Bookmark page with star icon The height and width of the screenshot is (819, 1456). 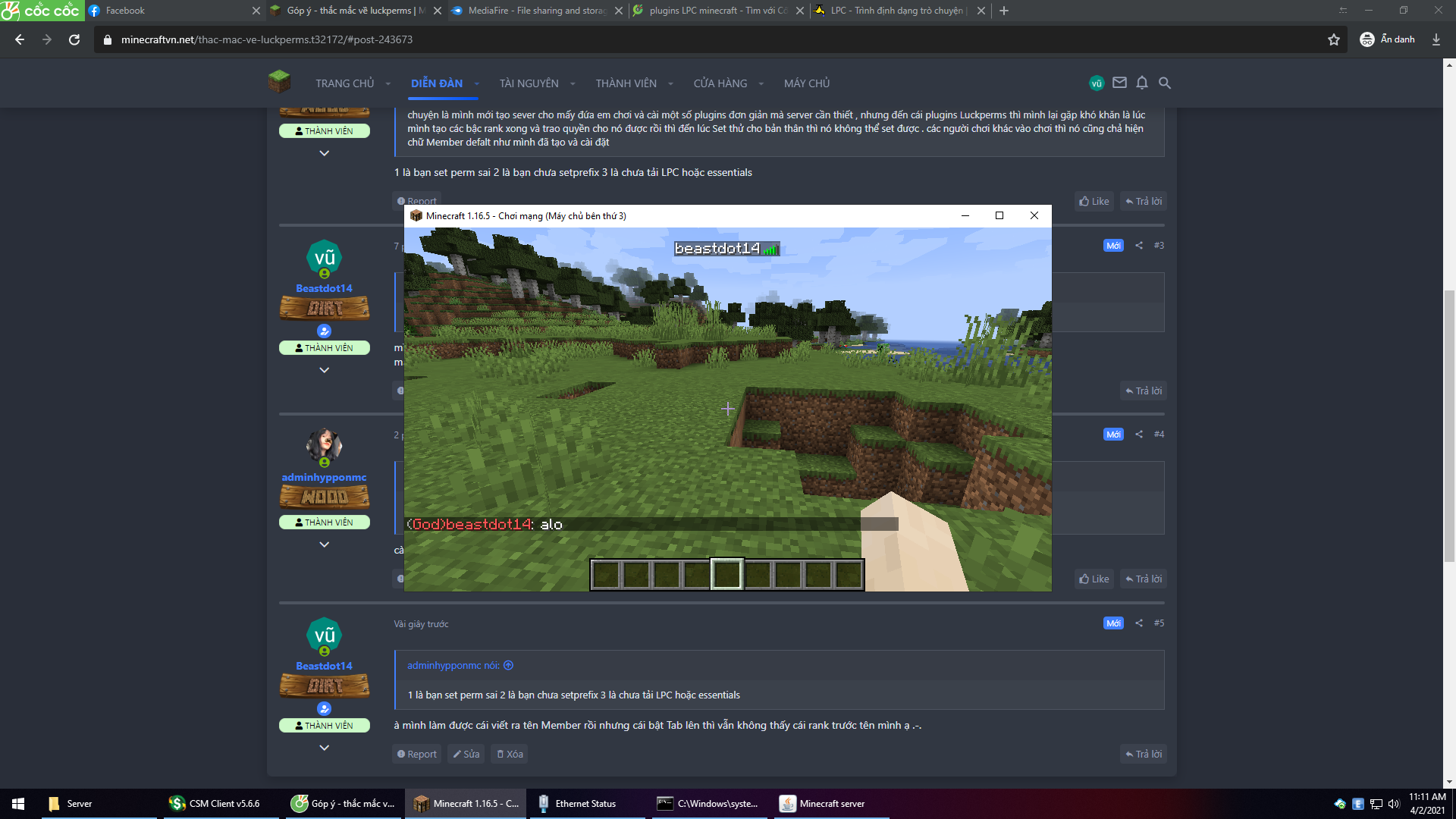1334,39
